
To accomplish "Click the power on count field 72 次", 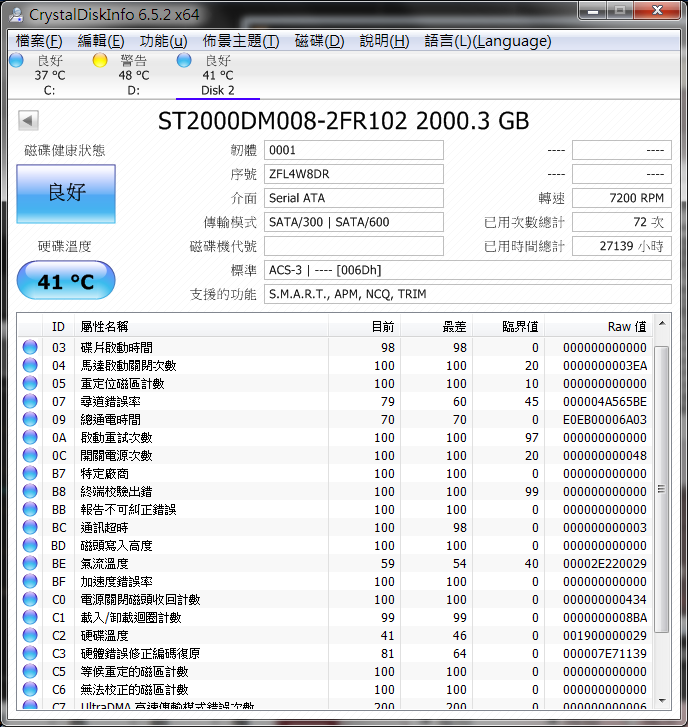I will (622, 222).
